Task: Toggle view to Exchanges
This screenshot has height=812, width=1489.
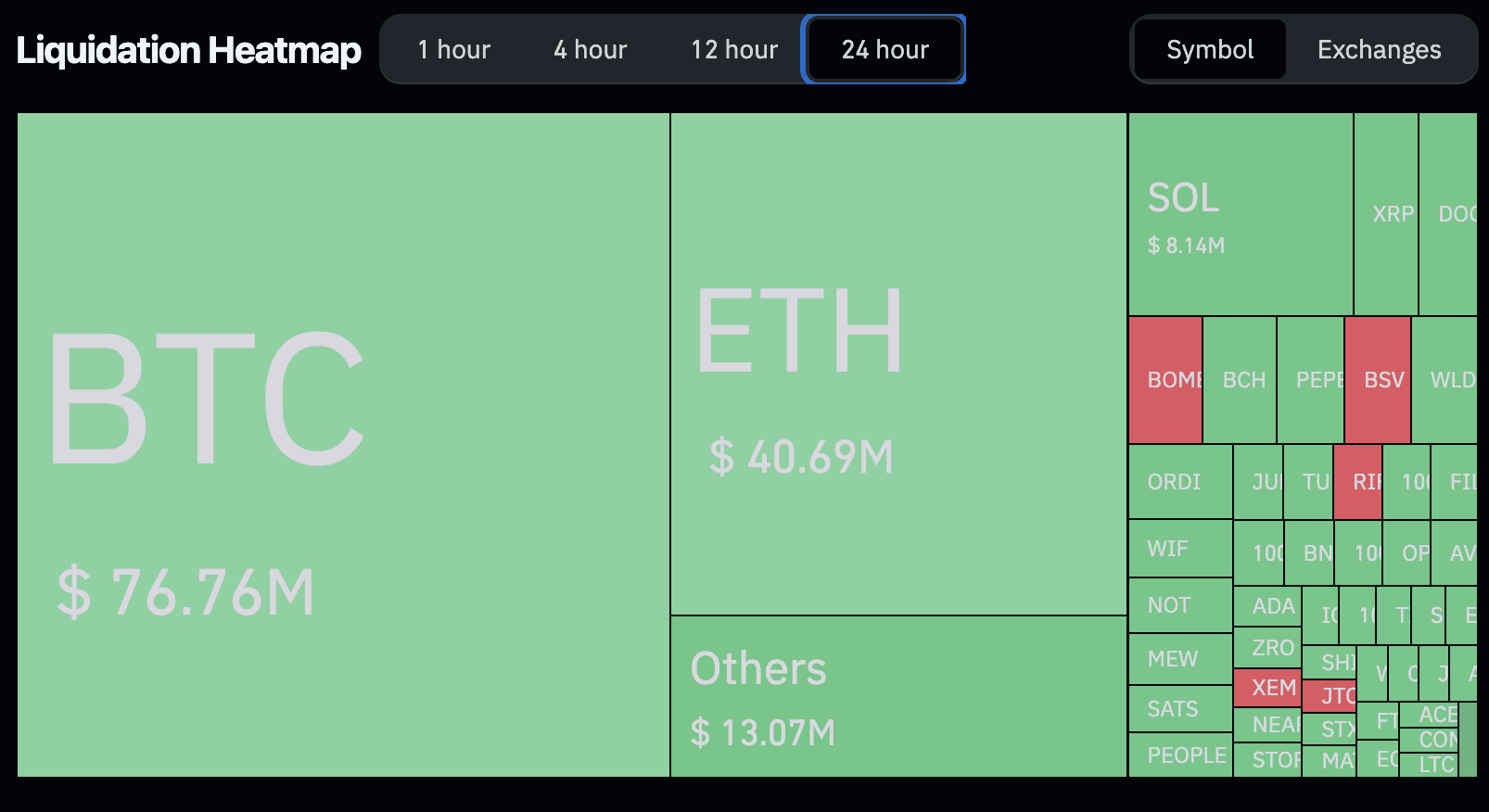Action: (1380, 49)
